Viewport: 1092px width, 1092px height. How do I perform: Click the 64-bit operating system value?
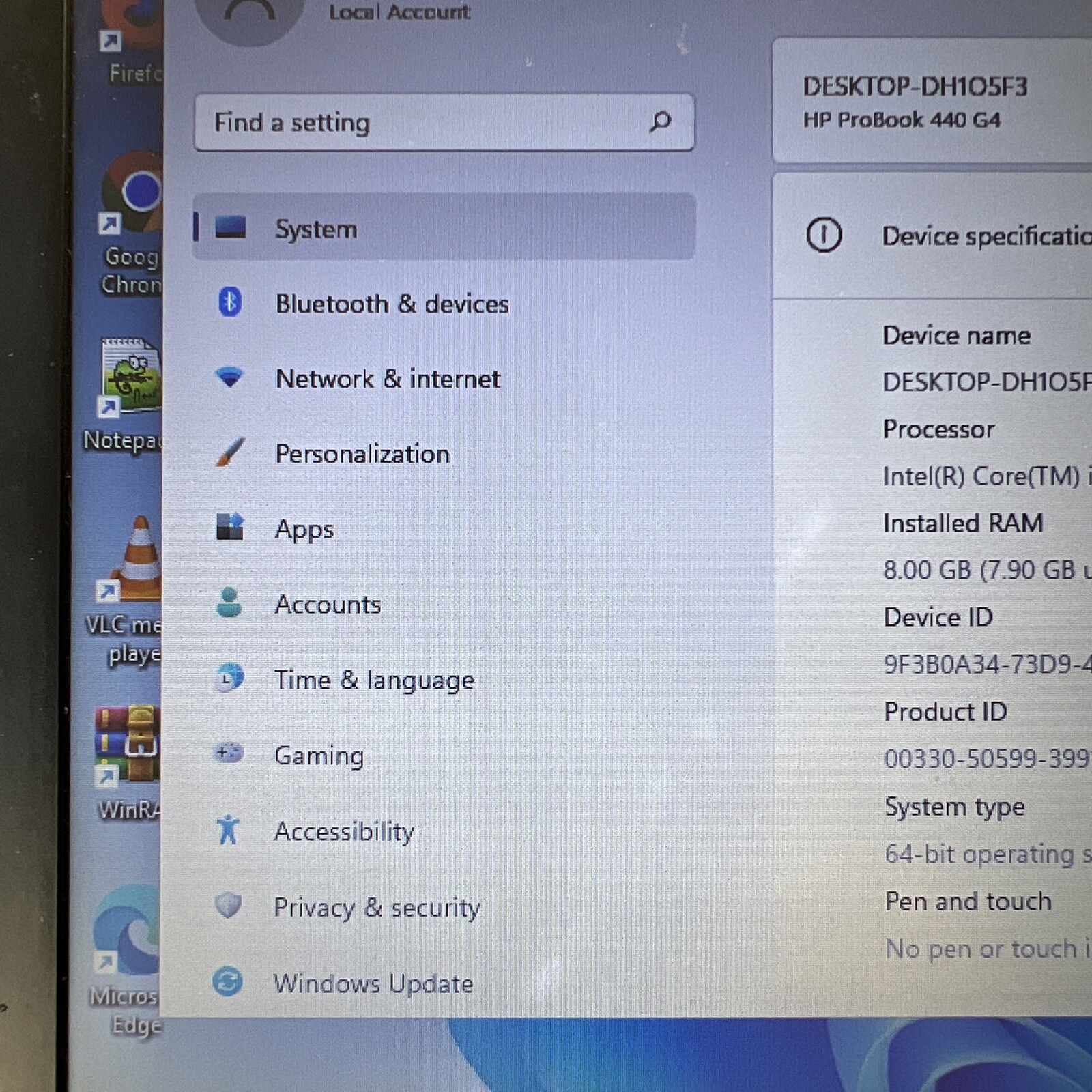988,854
